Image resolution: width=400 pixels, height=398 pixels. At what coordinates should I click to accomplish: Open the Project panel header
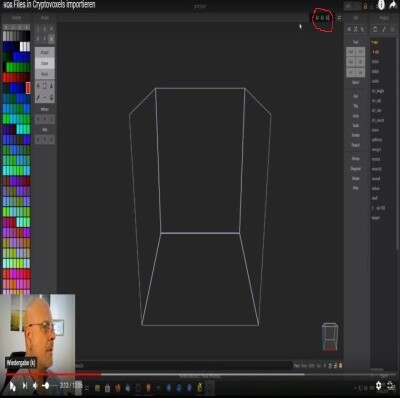click(x=384, y=18)
